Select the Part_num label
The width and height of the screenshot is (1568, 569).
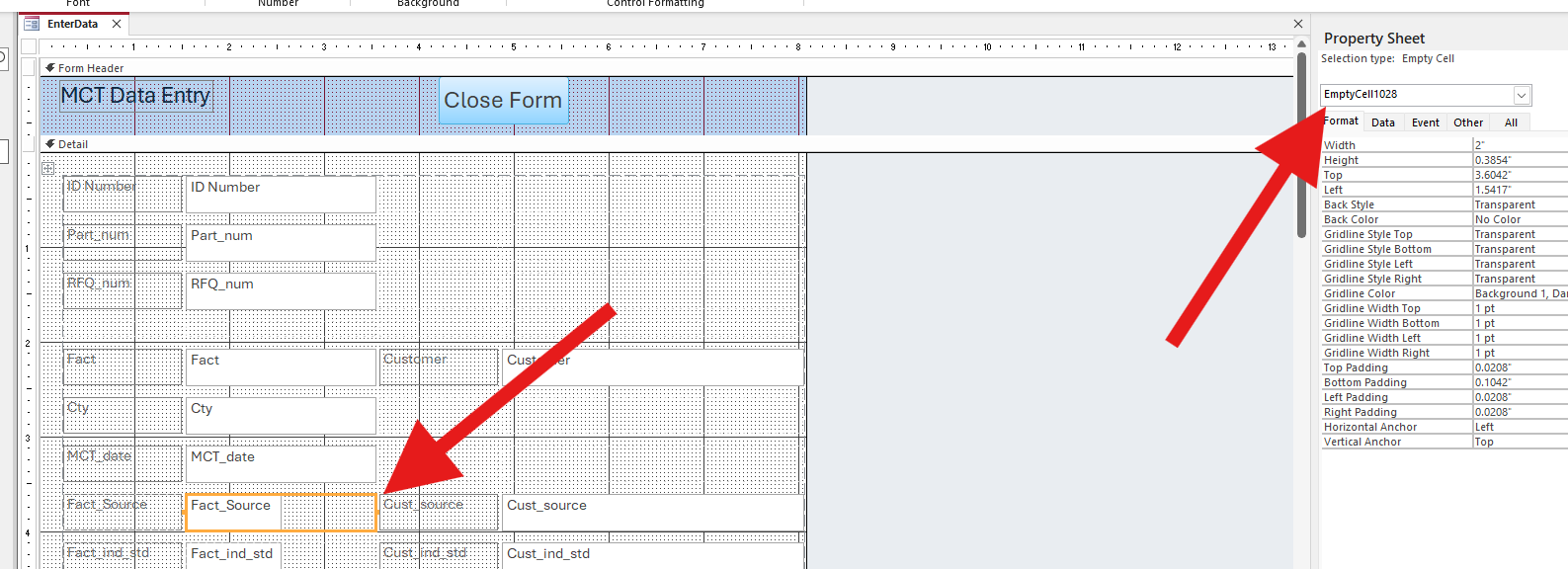(x=123, y=242)
